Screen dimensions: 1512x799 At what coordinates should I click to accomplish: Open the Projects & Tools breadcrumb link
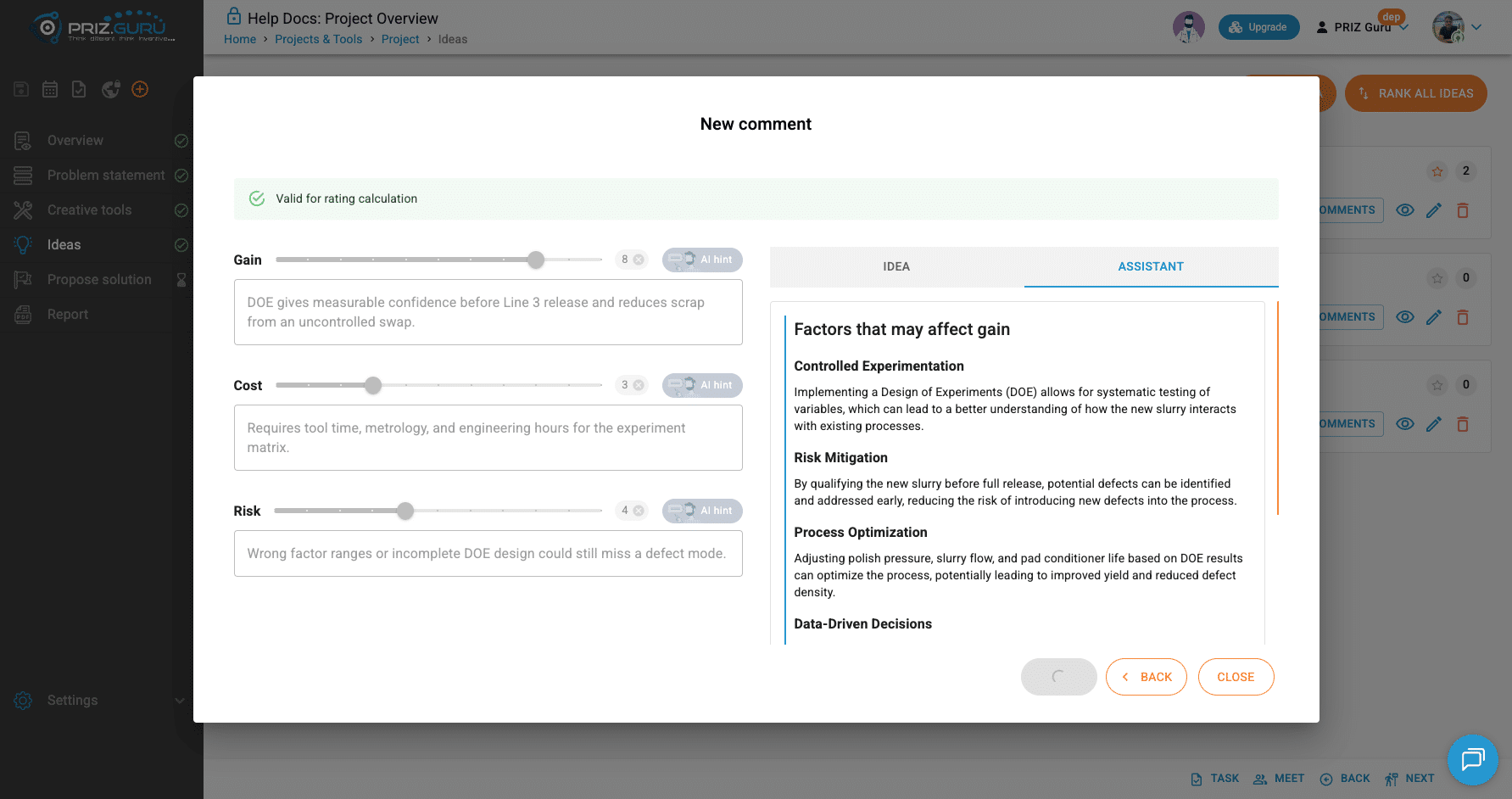[x=318, y=39]
